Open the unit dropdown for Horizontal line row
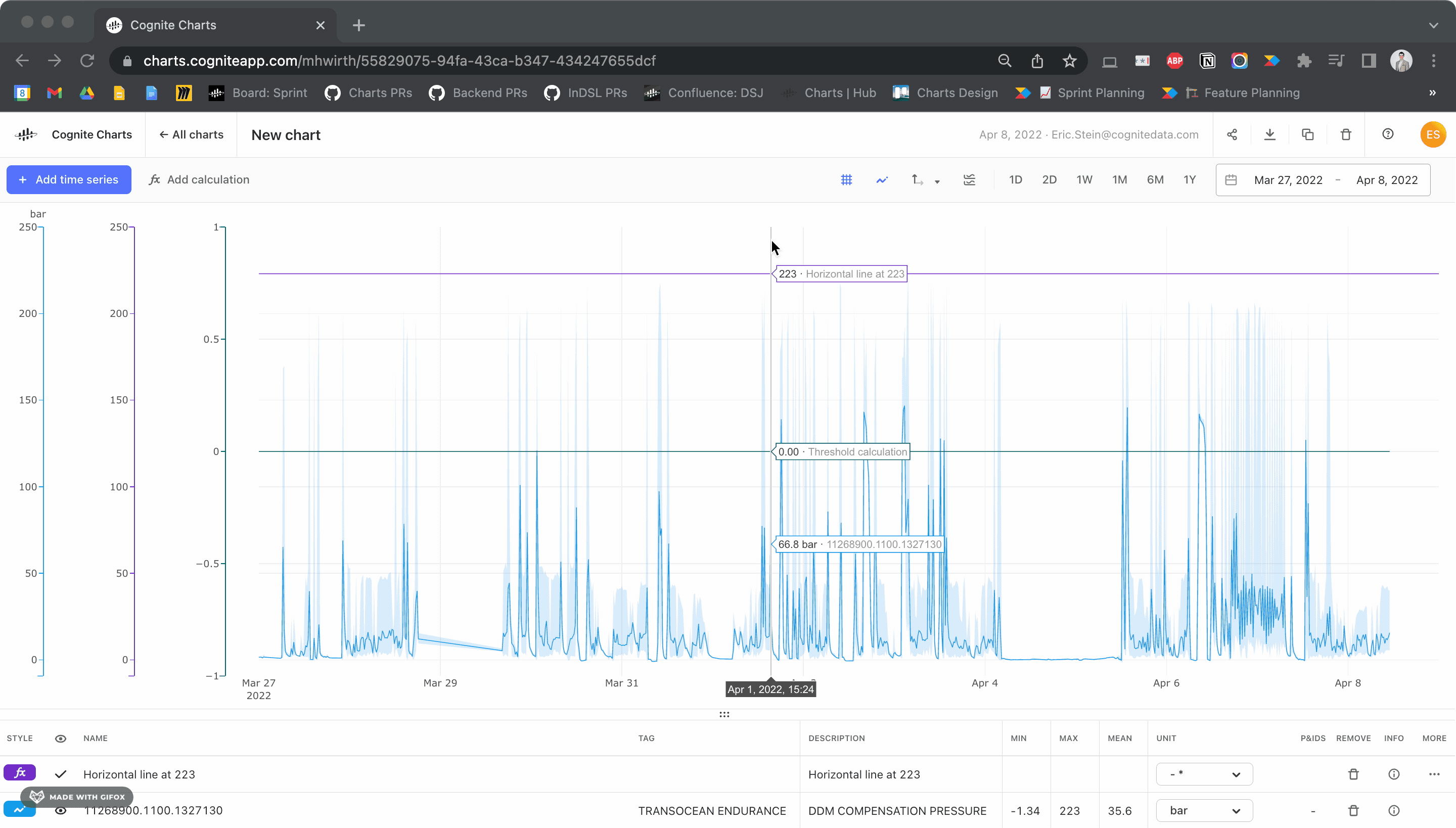The image size is (1456, 828). (x=1204, y=774)
